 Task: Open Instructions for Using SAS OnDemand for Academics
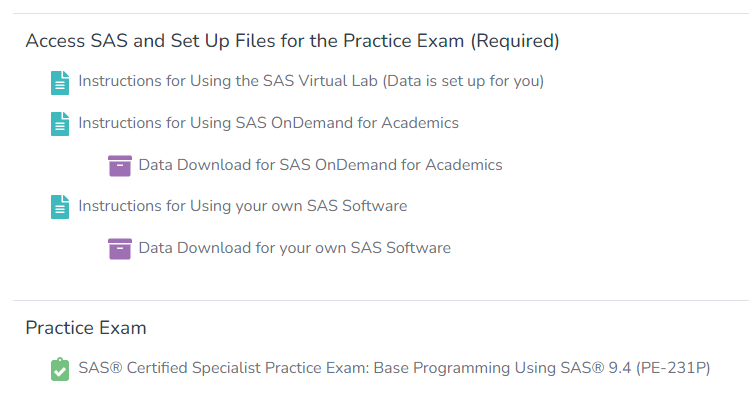268,123
